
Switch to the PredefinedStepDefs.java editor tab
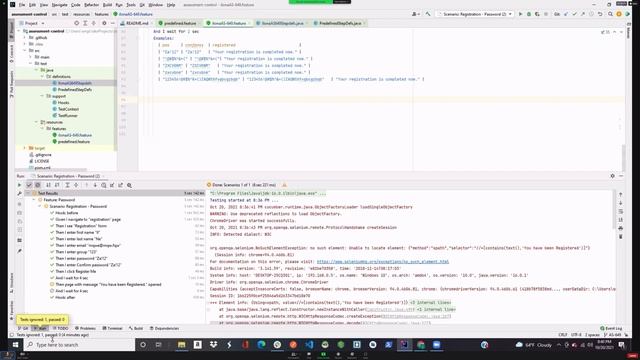(x=340, y=23)
